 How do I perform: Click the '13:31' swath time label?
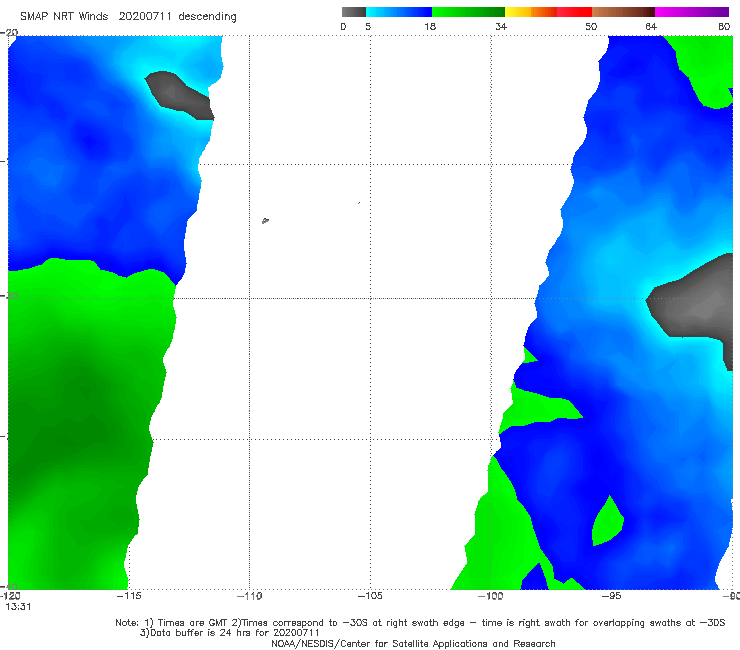[x=18, y=607]
